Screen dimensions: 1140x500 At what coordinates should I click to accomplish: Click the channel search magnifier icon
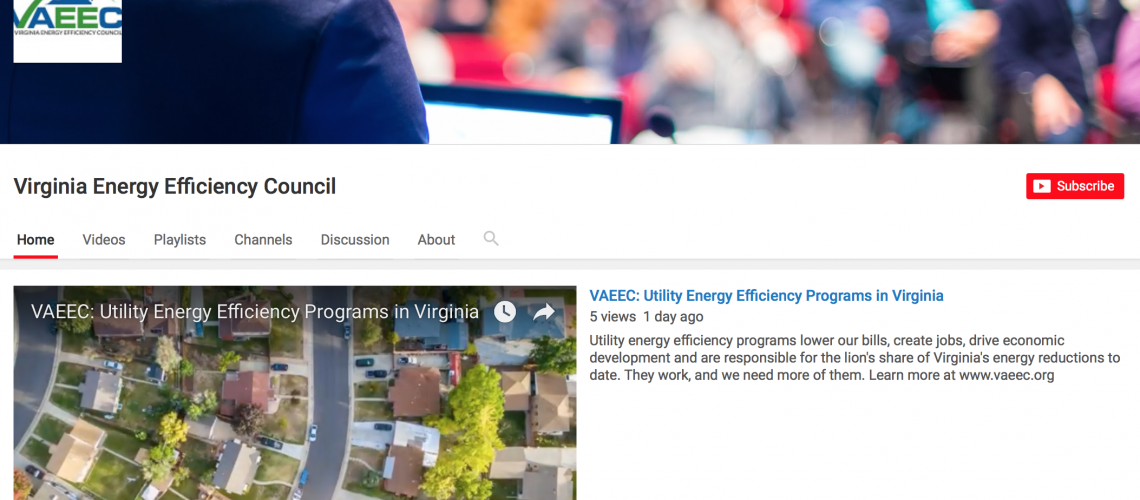[491, 238]
